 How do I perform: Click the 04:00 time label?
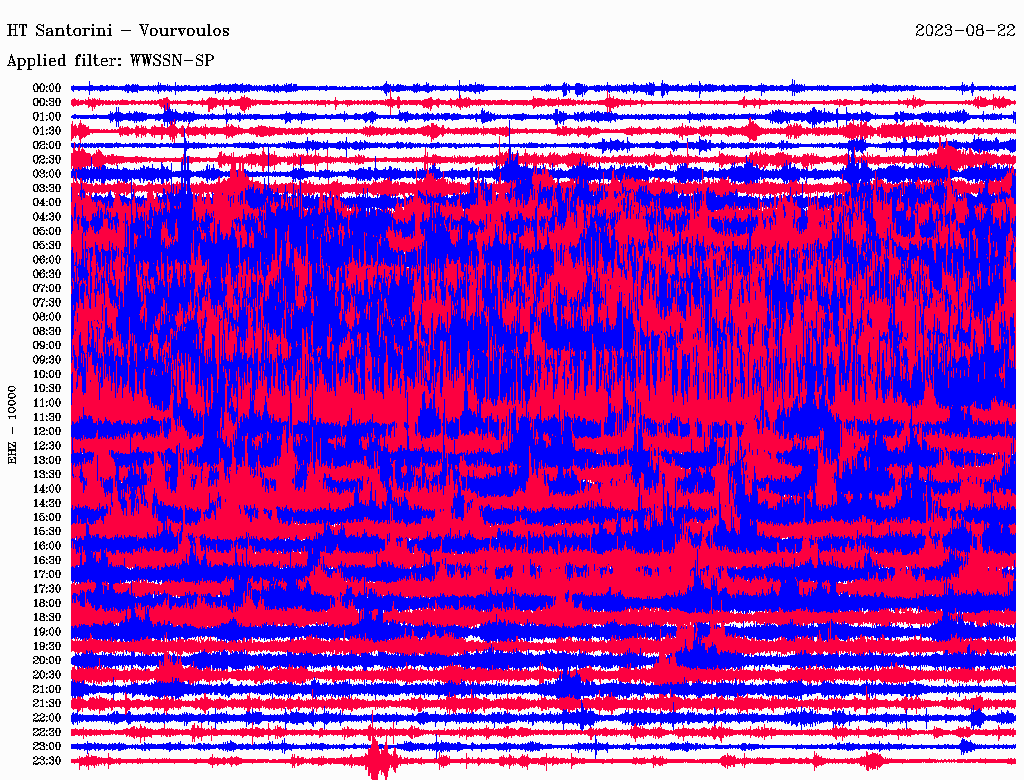click(47, 203)
